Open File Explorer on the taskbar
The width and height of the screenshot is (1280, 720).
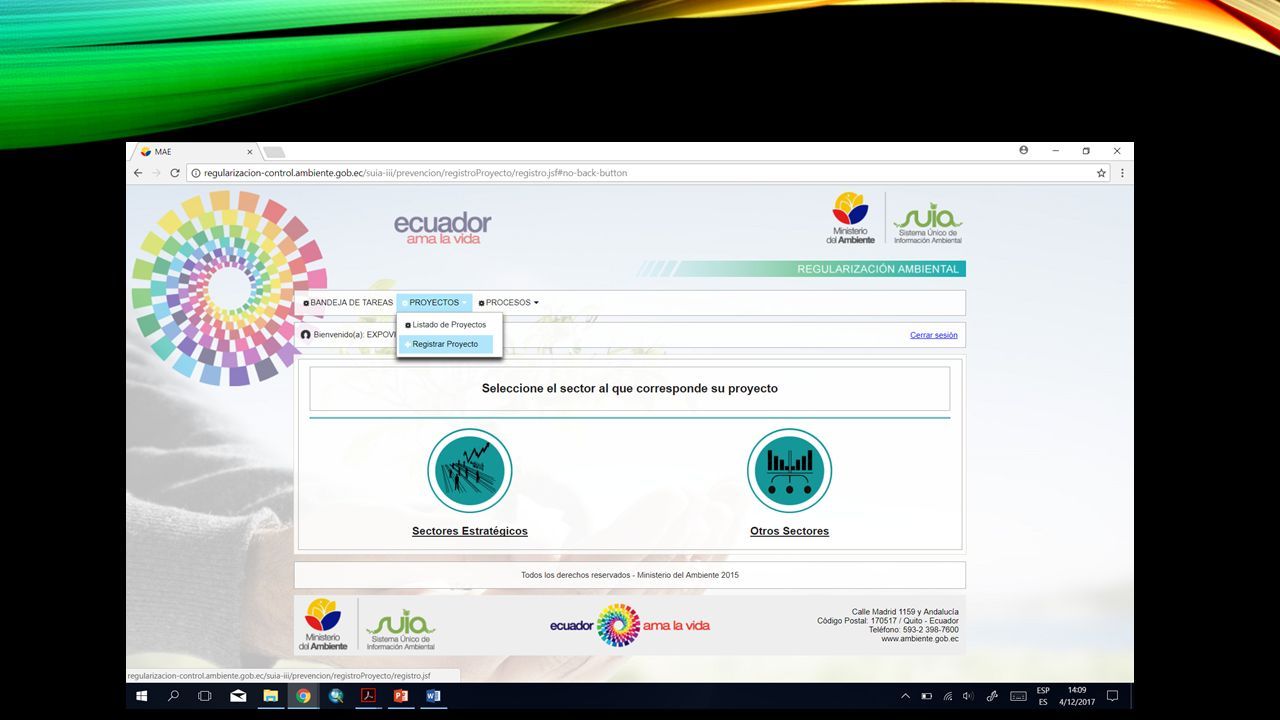coord(270,696)
